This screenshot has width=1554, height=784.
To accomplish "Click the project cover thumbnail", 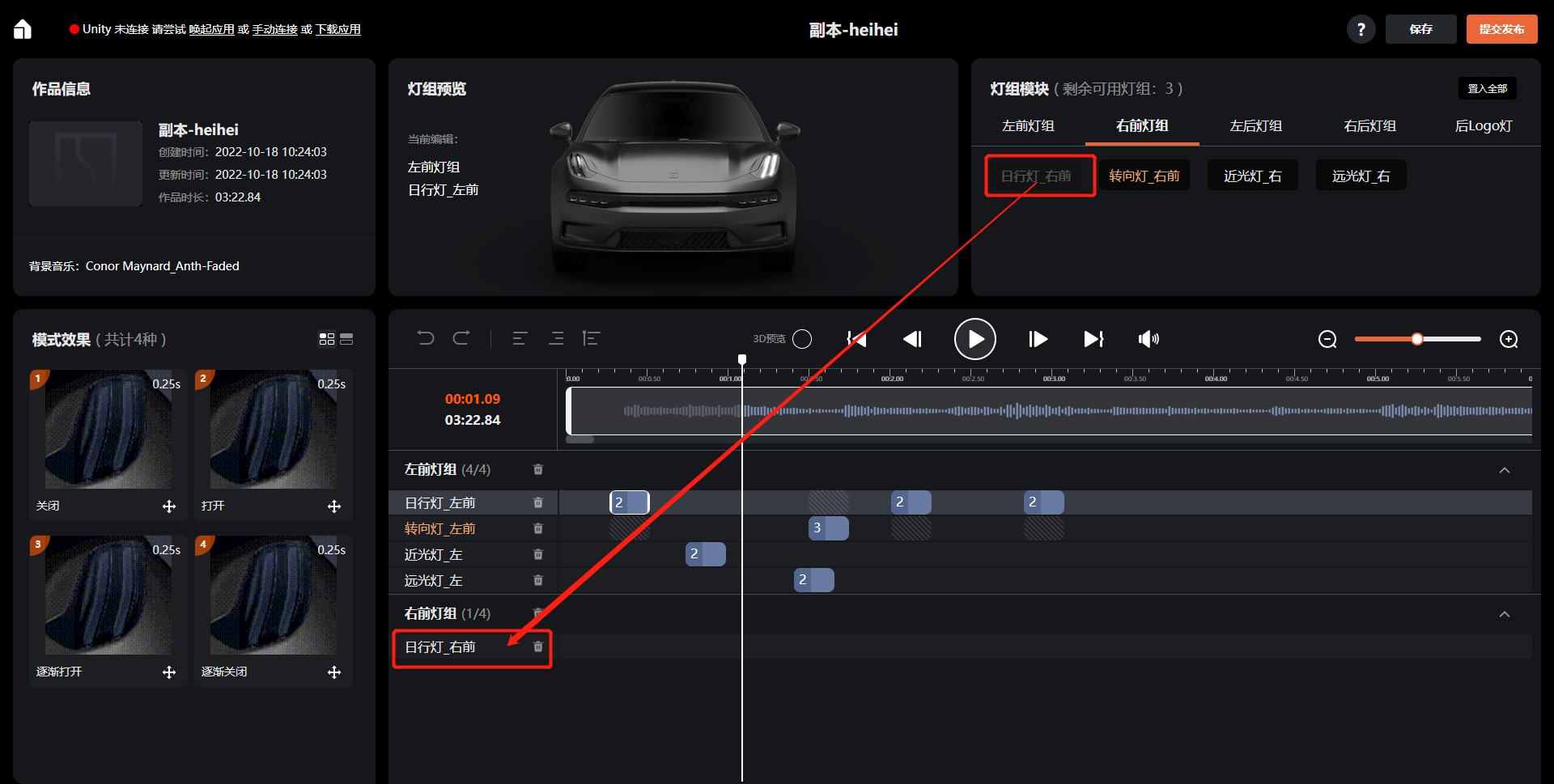I will [x=86, y=163].
